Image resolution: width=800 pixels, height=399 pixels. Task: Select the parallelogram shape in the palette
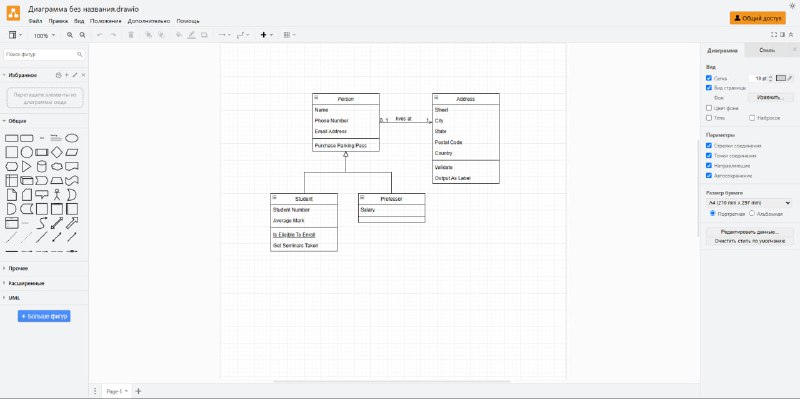tap(72, 152)
